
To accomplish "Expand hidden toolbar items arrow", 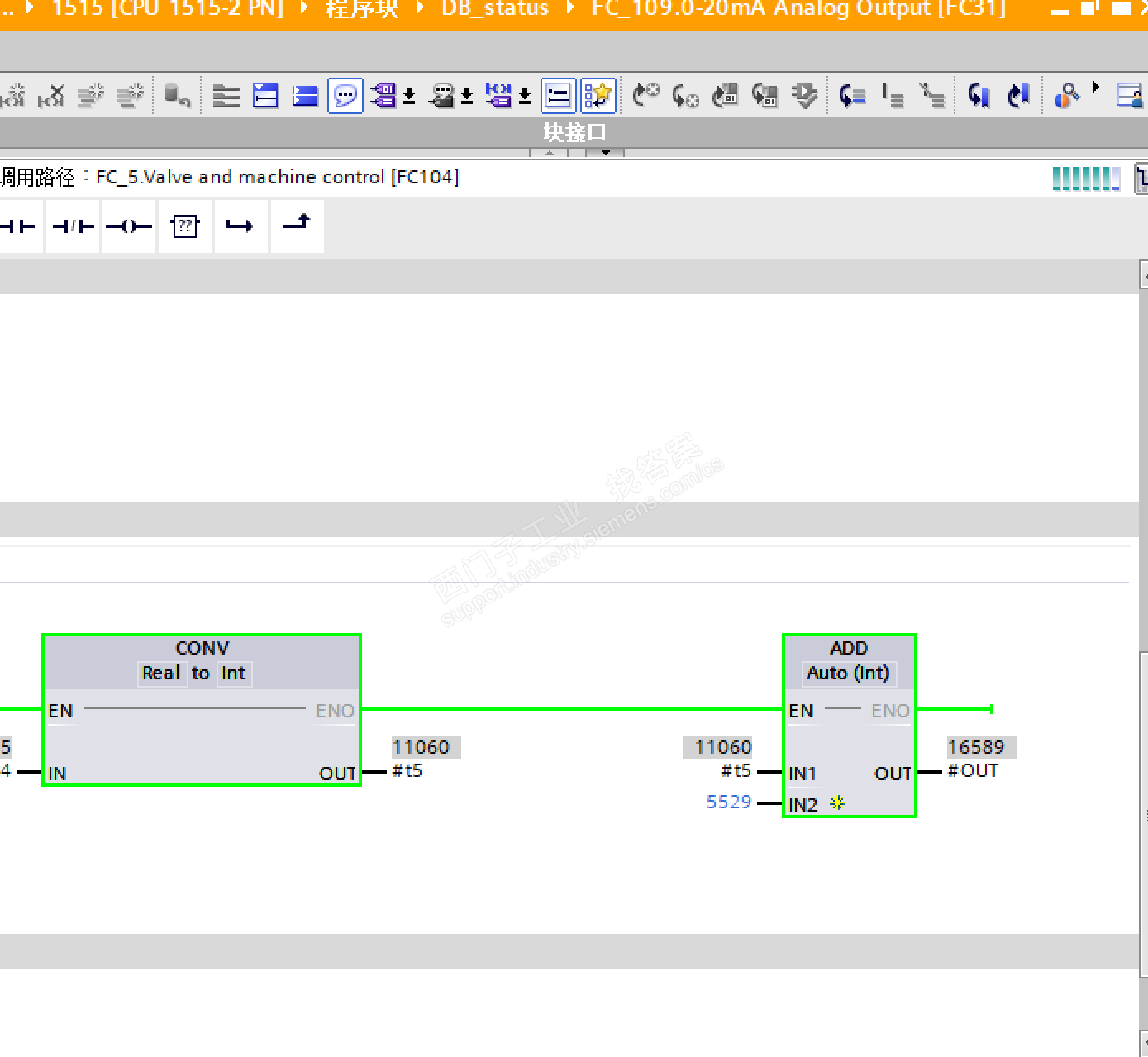I will (x=1096, y=87).
